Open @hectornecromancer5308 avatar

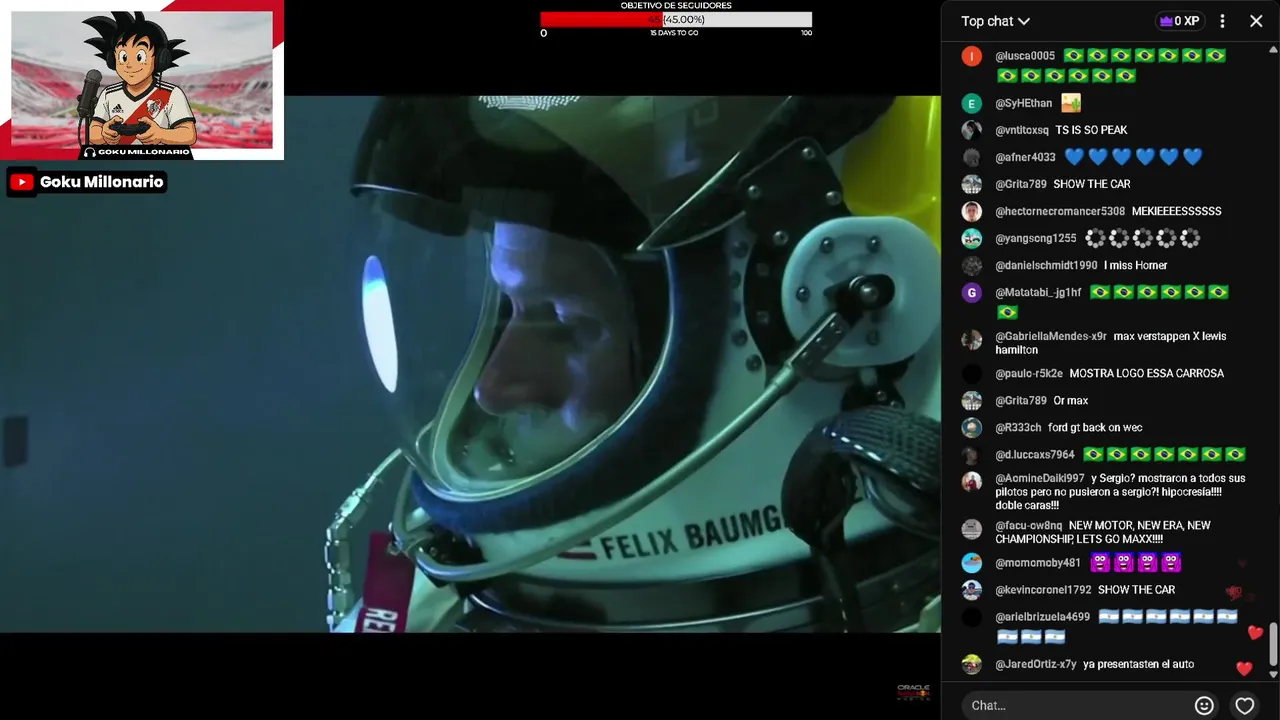point(972,211)
